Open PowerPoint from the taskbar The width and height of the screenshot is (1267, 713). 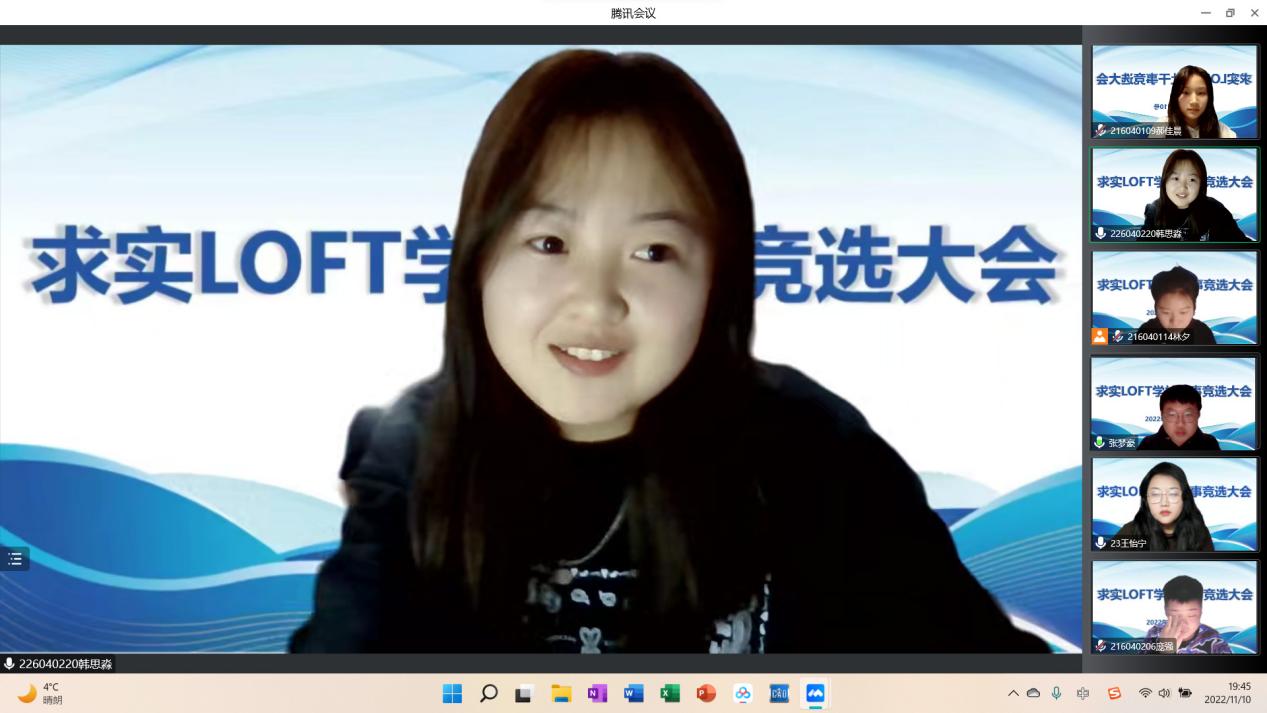tap(706, 693)
